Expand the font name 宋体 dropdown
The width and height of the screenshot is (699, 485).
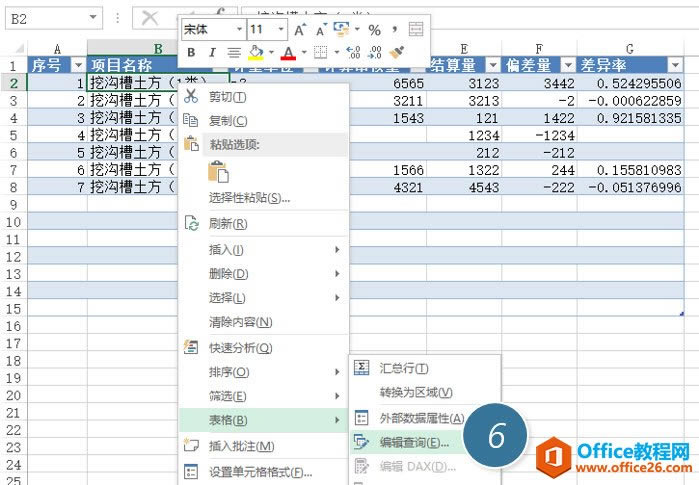pyautogui.click(x=238, y=30)
